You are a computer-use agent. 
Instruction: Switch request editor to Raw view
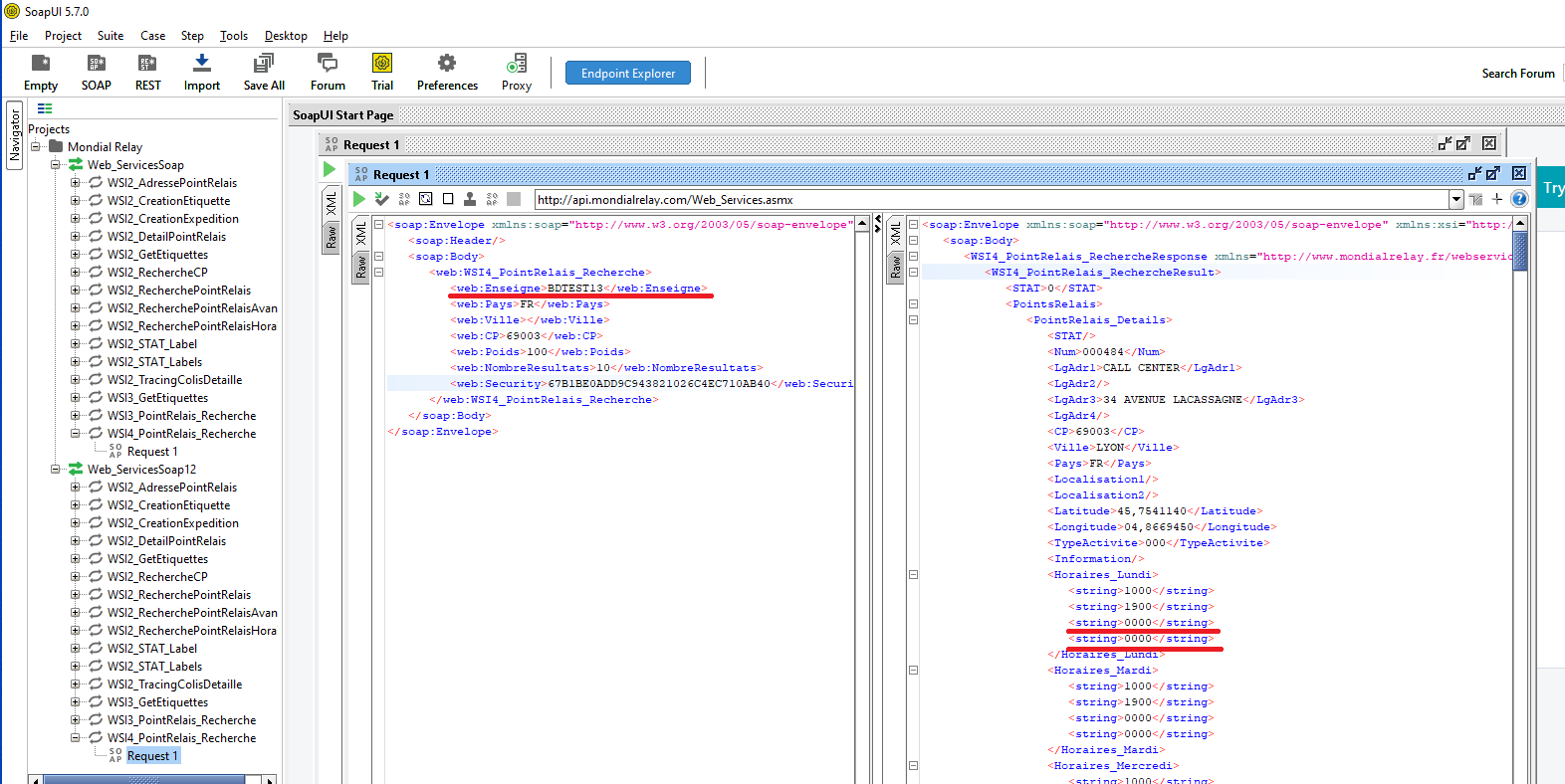click(360, 267)
